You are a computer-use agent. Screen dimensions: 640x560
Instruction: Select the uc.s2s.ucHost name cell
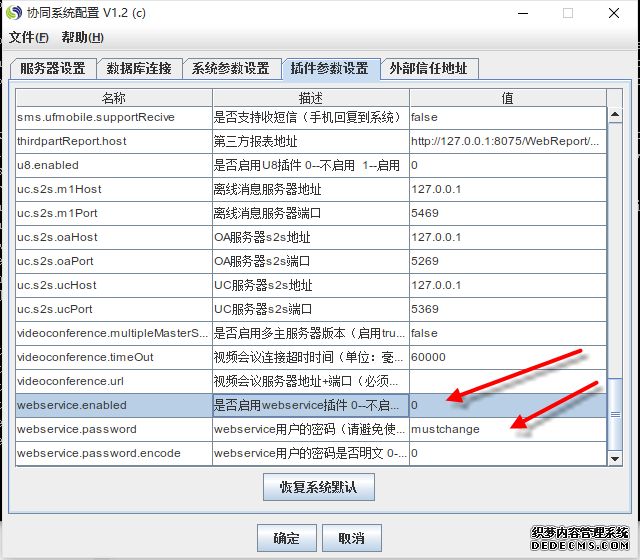click(x=114, y=286)
